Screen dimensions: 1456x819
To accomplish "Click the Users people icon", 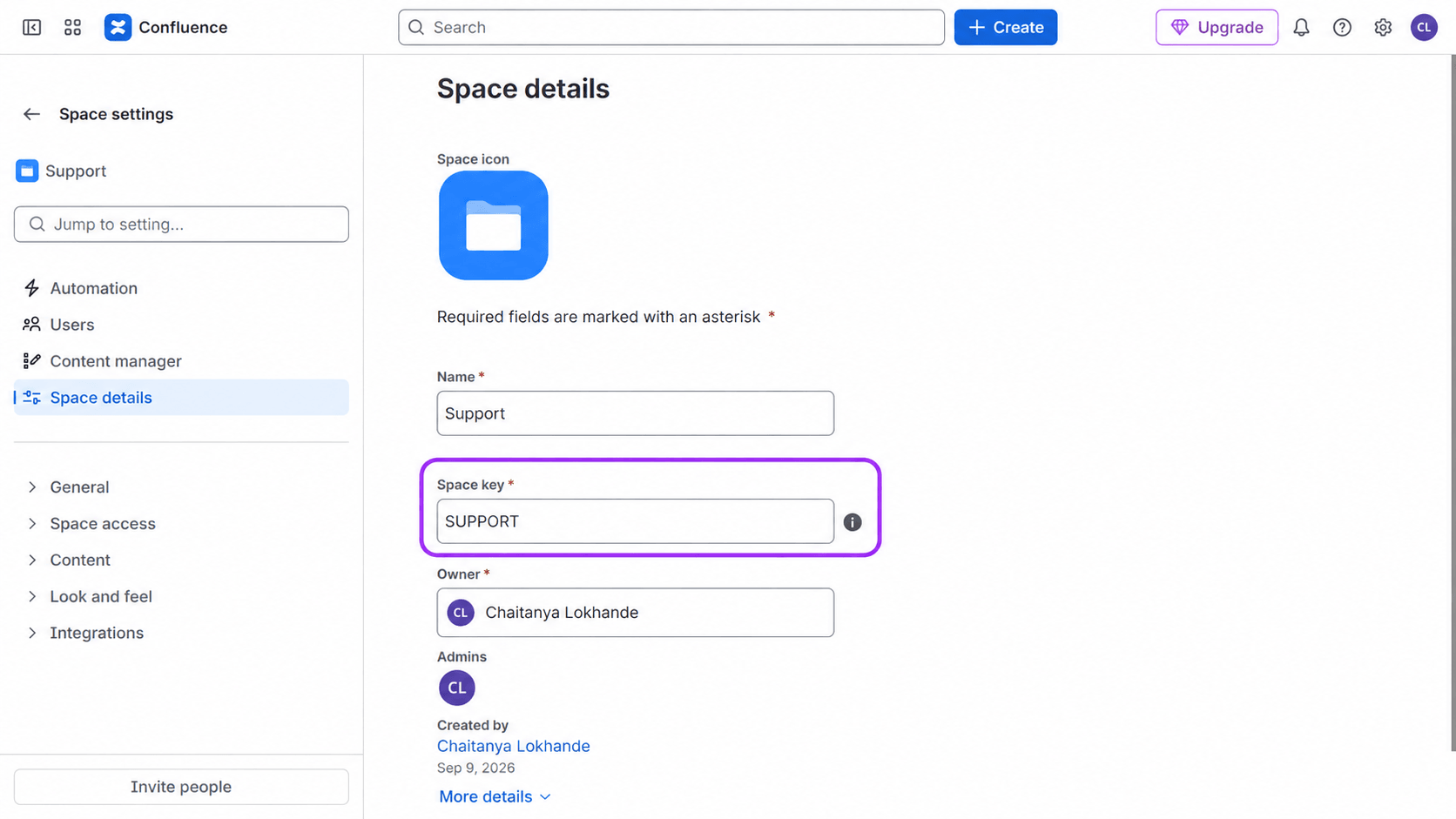I will coord(32,325).
